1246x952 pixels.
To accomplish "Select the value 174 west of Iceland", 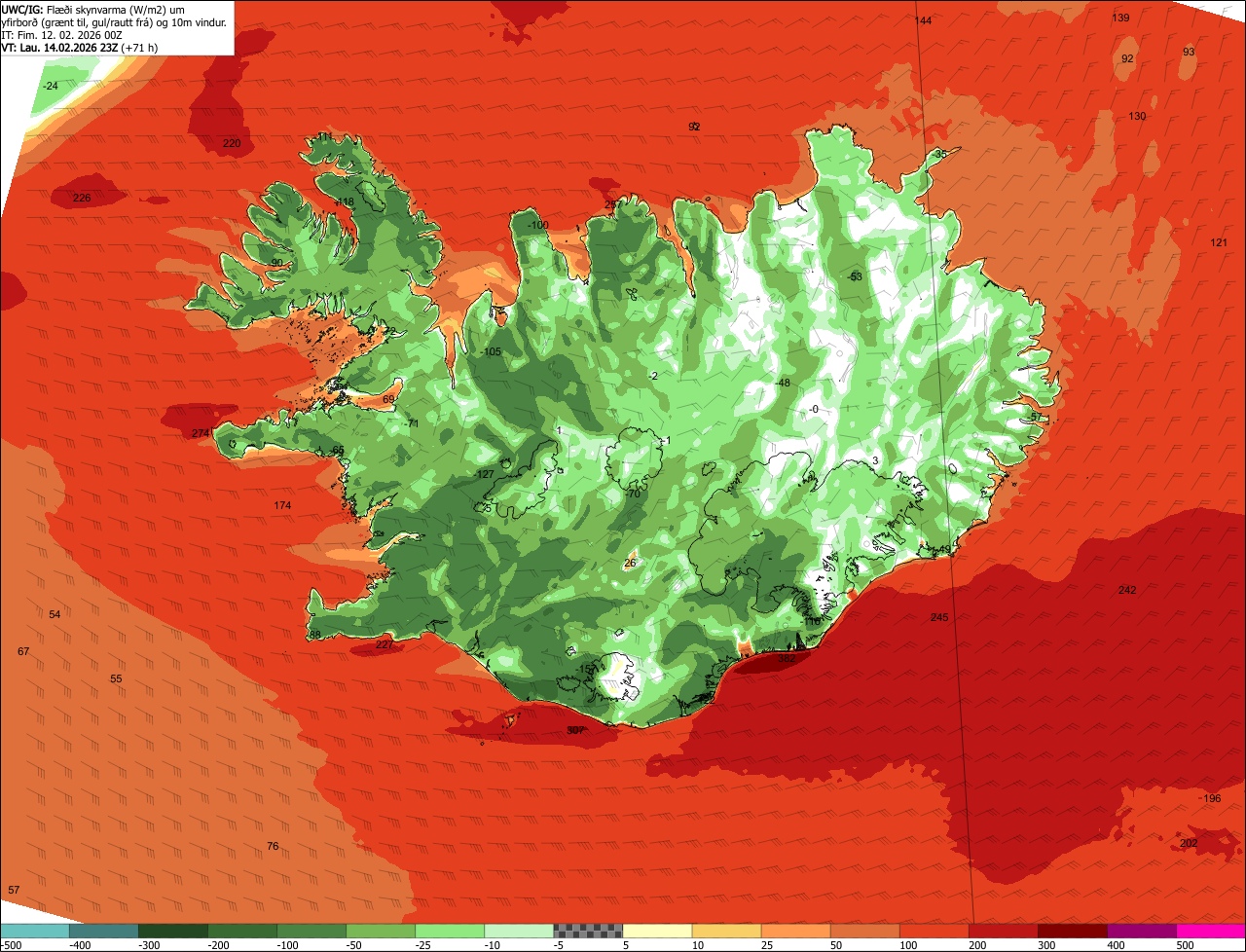I will tap(282, 505).
